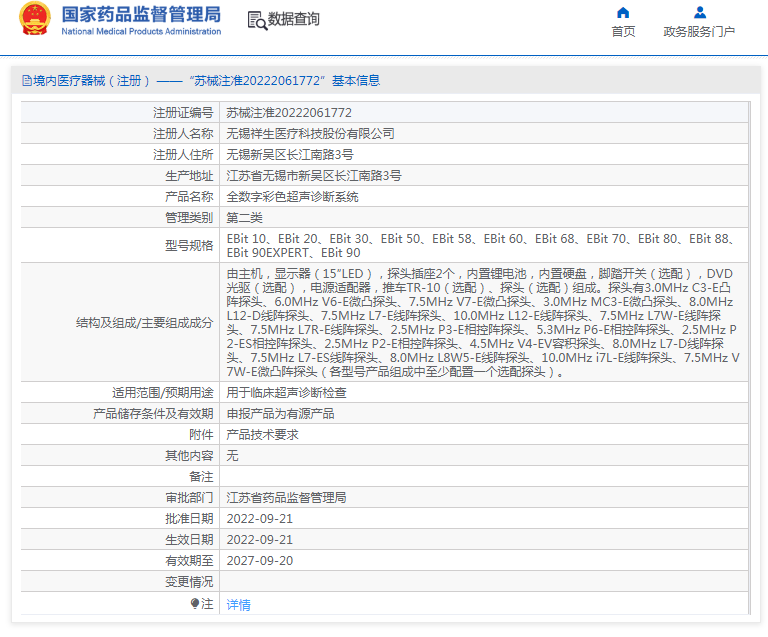The height and width of the screenshot is (637, 768).
Task: Click National Medical Products Administration text
Action: coord(141,31)
